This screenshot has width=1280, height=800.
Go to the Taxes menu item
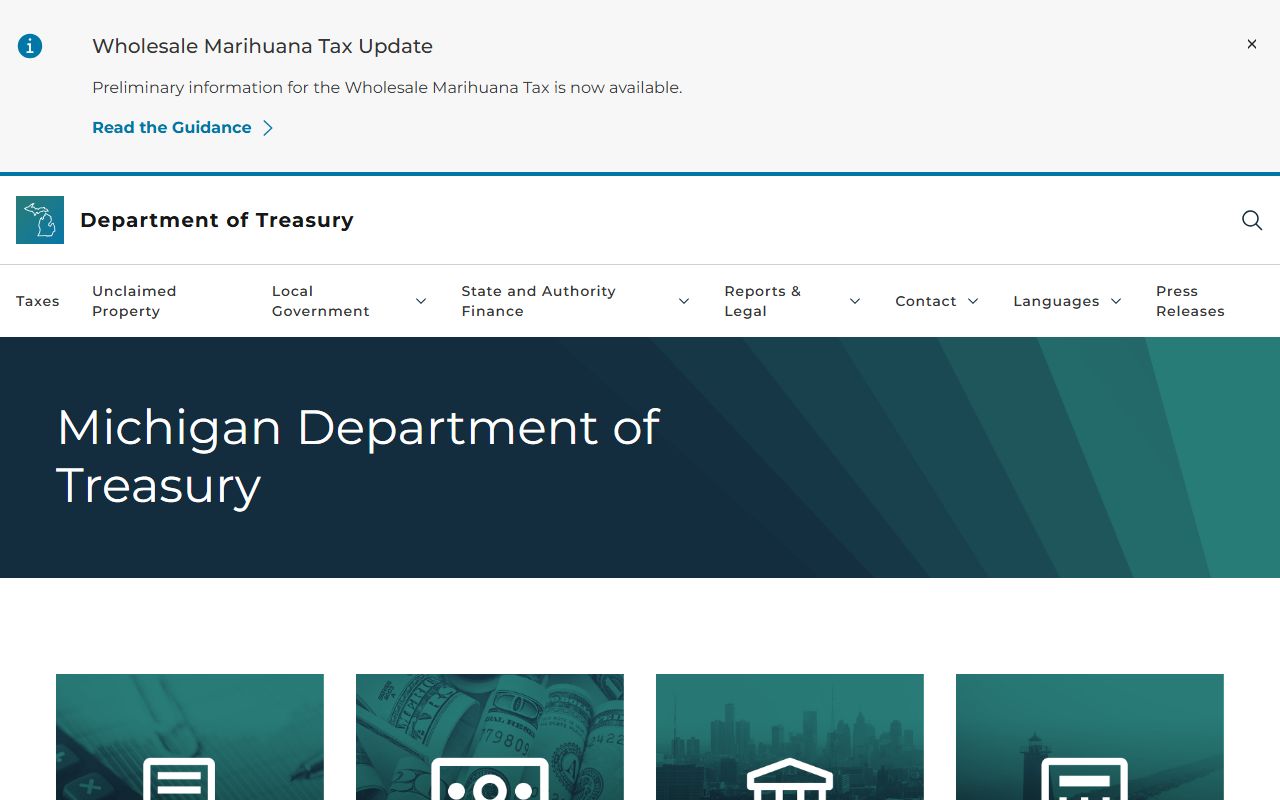tap(38, 301)
